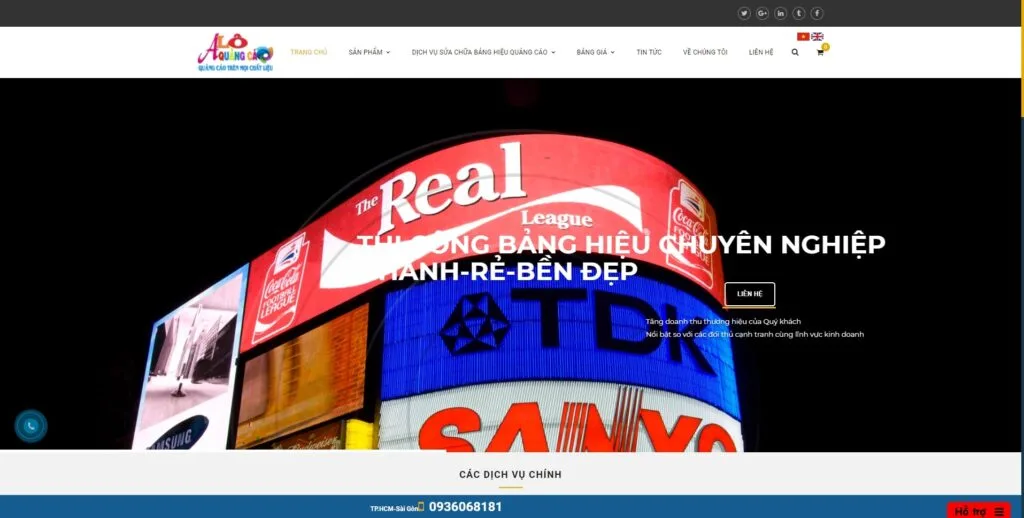
Task: Expand the SẢN PHẨM dropdown chevron
Action: click(x=388, y=52)
